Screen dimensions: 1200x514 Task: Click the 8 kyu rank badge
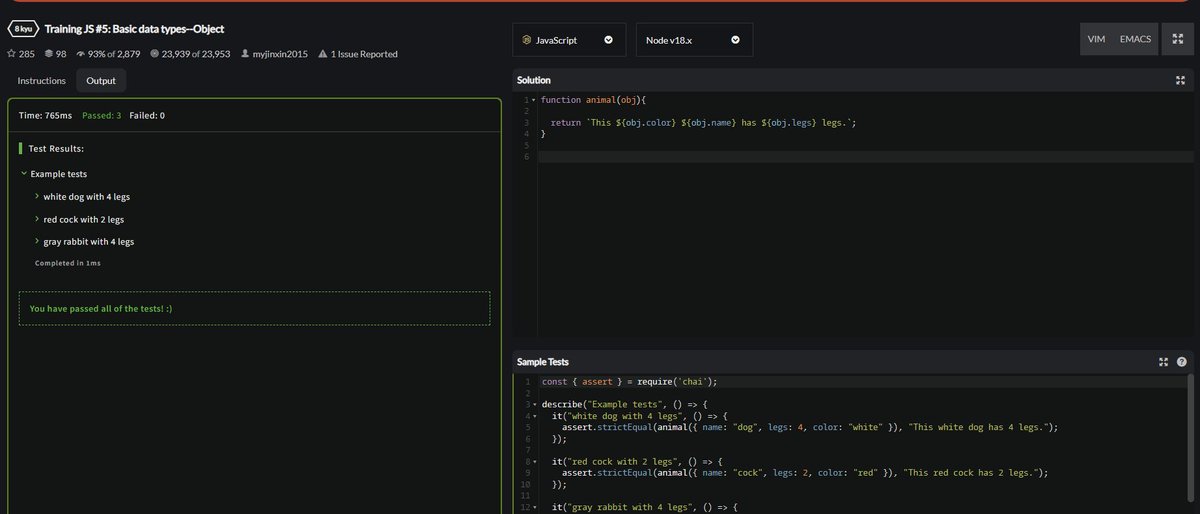click(25, 29)
